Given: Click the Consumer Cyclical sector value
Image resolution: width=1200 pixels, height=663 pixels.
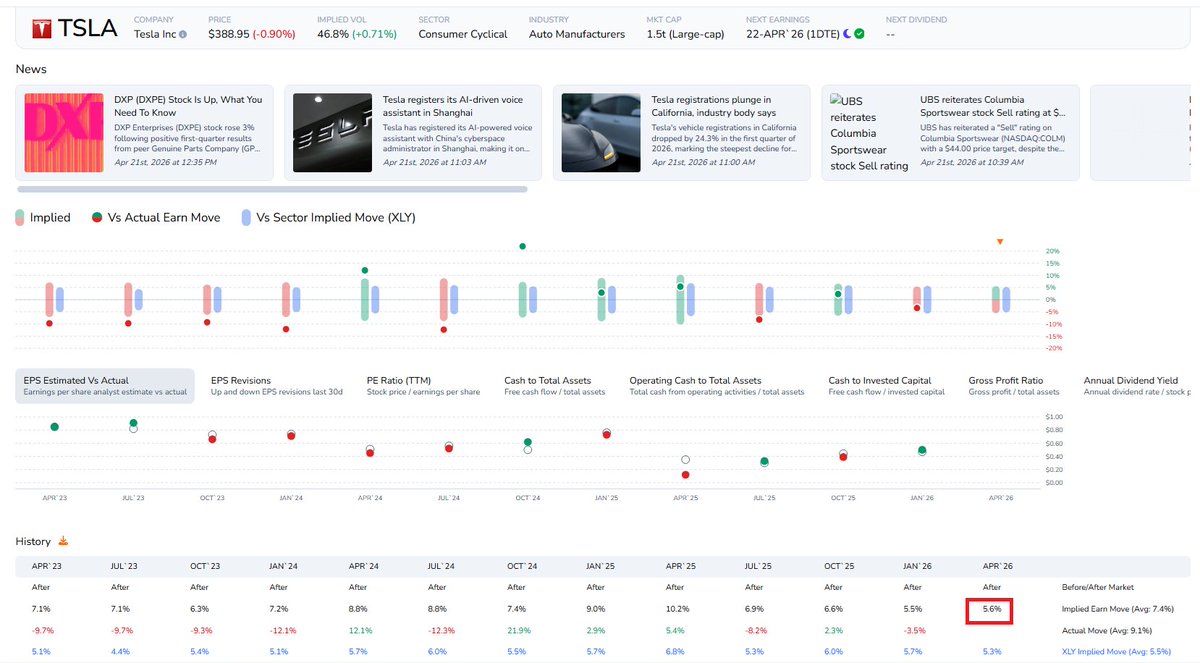Looking at the screenshot, I should pyautogui.click(x=462, y=34).
